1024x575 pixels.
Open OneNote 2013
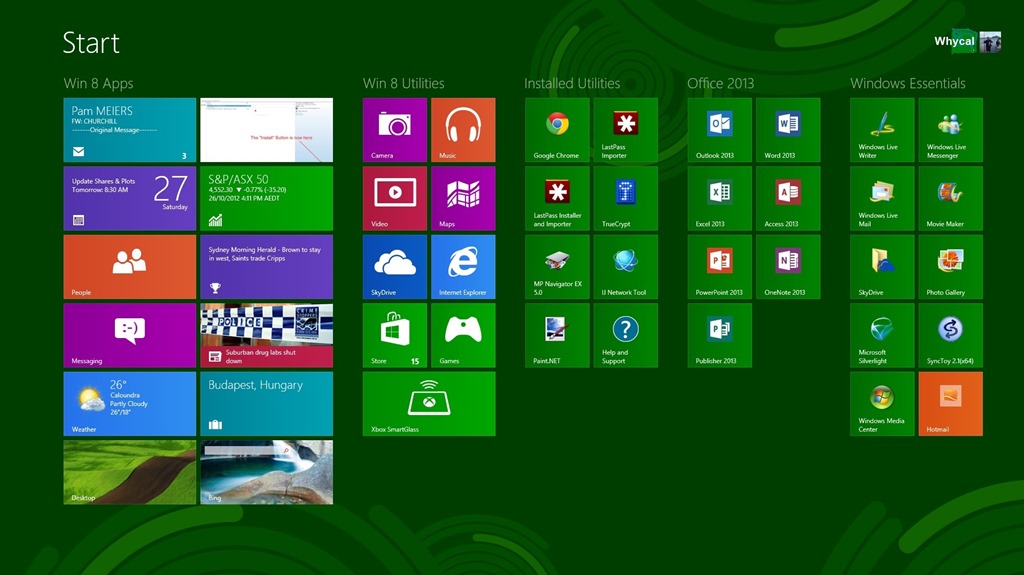pos(788,267)
